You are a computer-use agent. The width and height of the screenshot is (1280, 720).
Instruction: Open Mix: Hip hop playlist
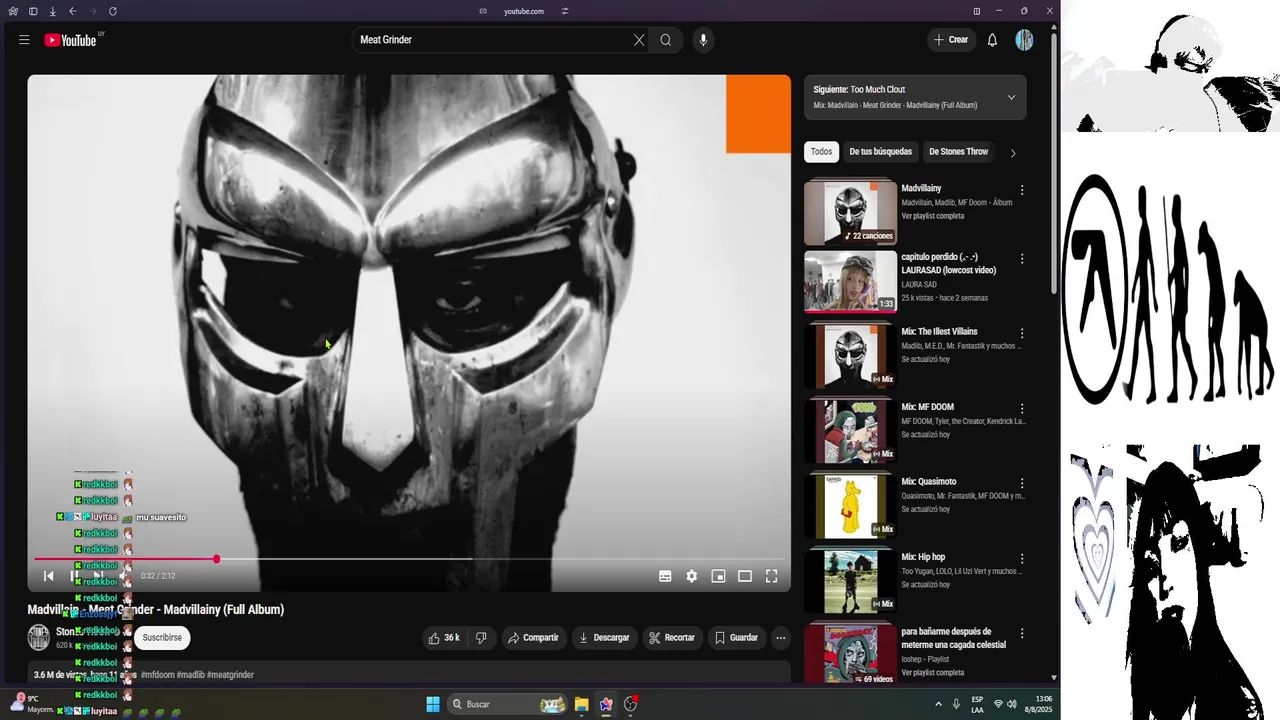(850, 581)
